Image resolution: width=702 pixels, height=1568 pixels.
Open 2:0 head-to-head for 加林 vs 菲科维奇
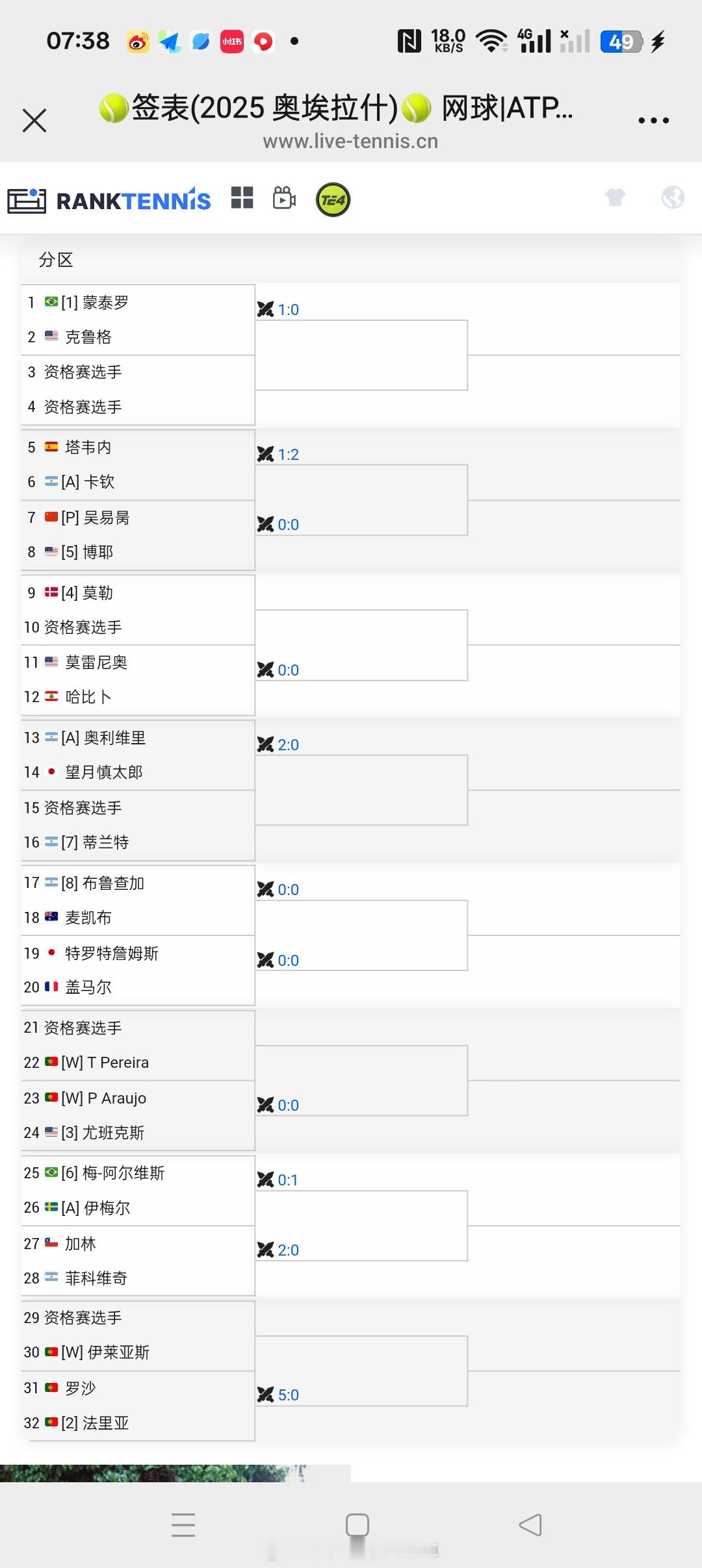(x=278, y=1250)
